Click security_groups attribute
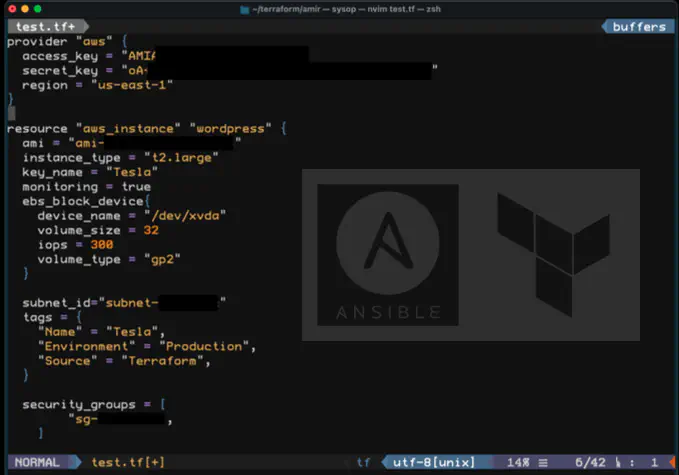The height and width of the screenshot is (475, 679). [x=79, y=404]
